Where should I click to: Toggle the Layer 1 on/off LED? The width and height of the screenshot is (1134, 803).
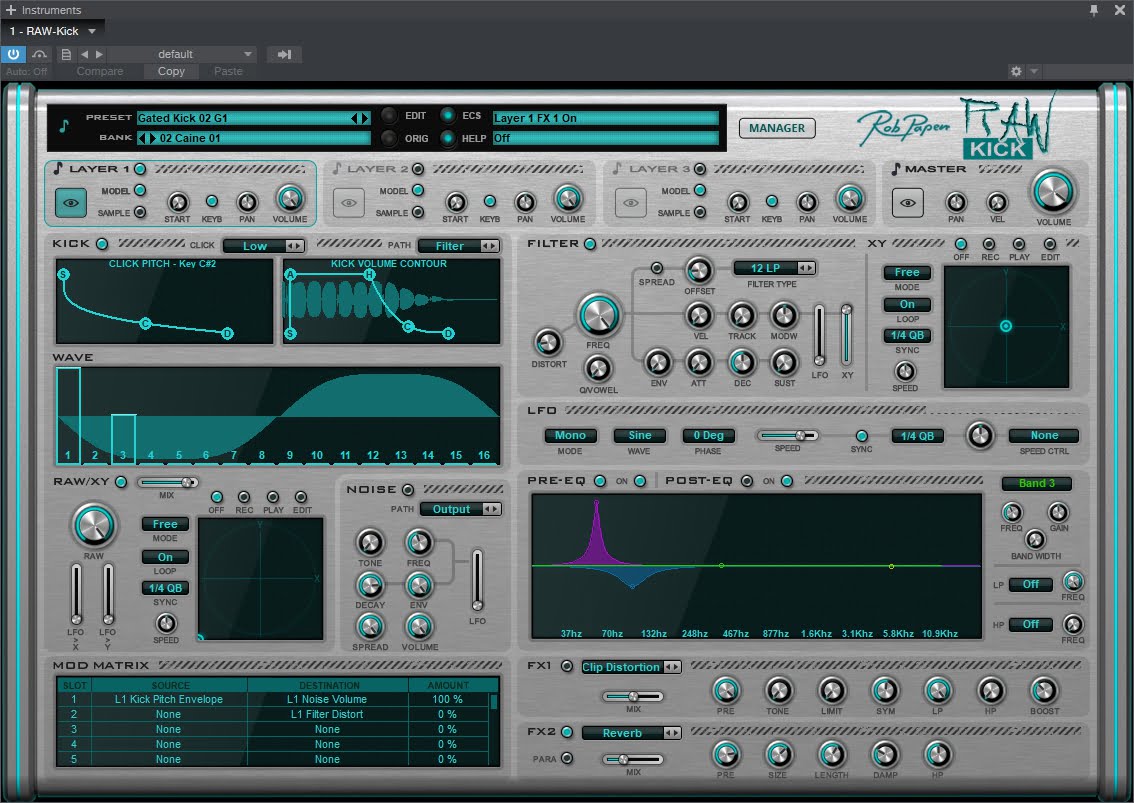(140, 169)
